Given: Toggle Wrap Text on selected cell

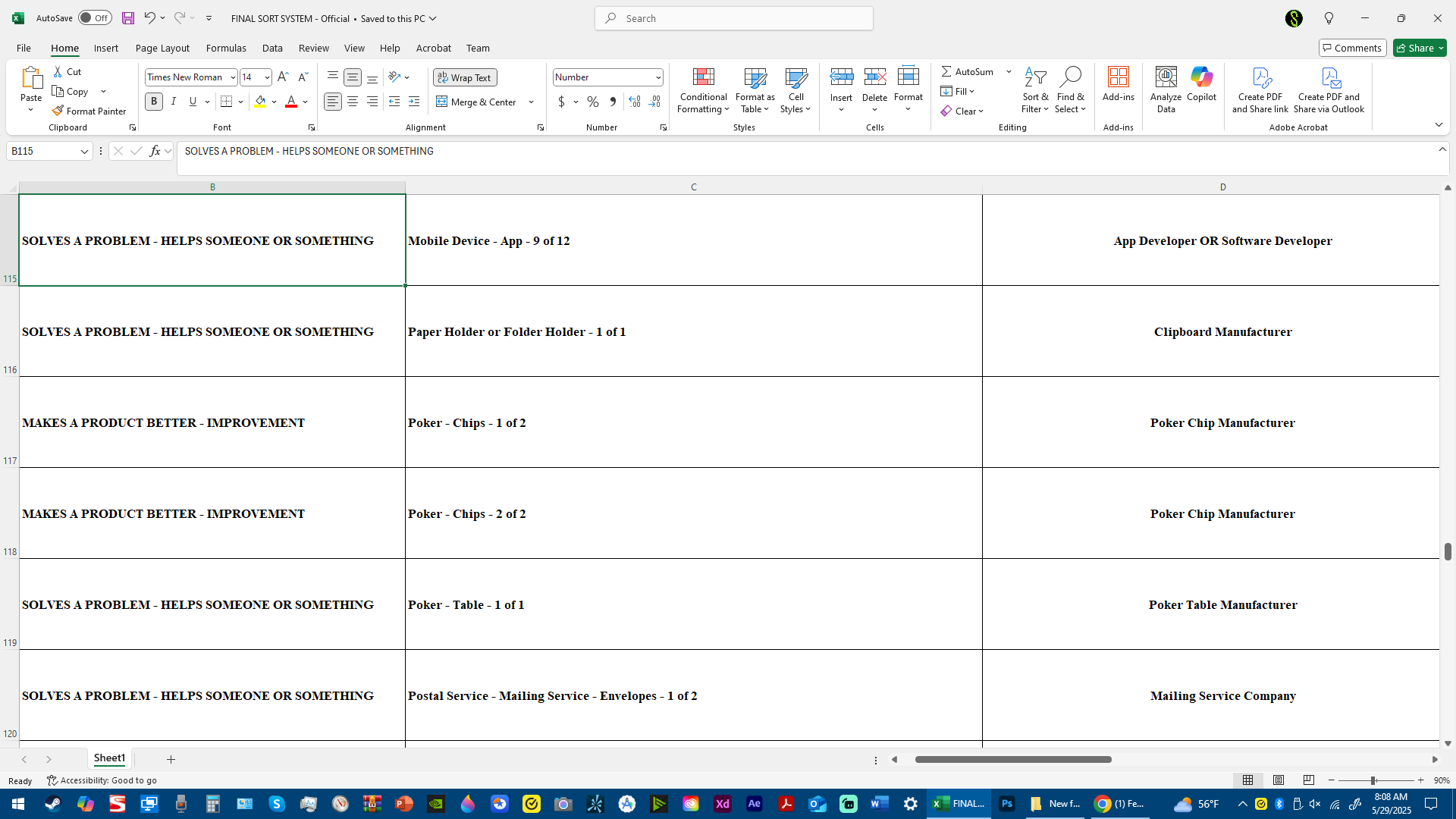Looking at the screenshot, I should pyautogui.click(x=464, y=77).
